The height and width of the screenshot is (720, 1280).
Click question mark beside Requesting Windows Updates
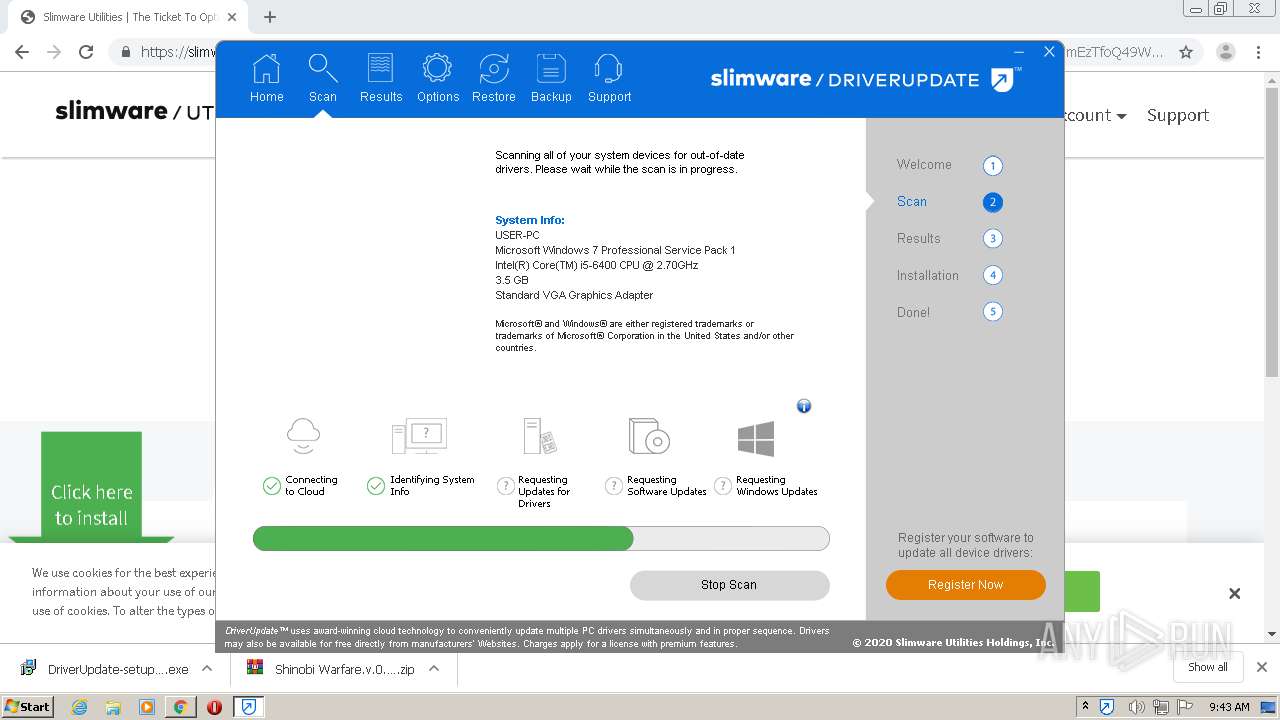point(723,486)
